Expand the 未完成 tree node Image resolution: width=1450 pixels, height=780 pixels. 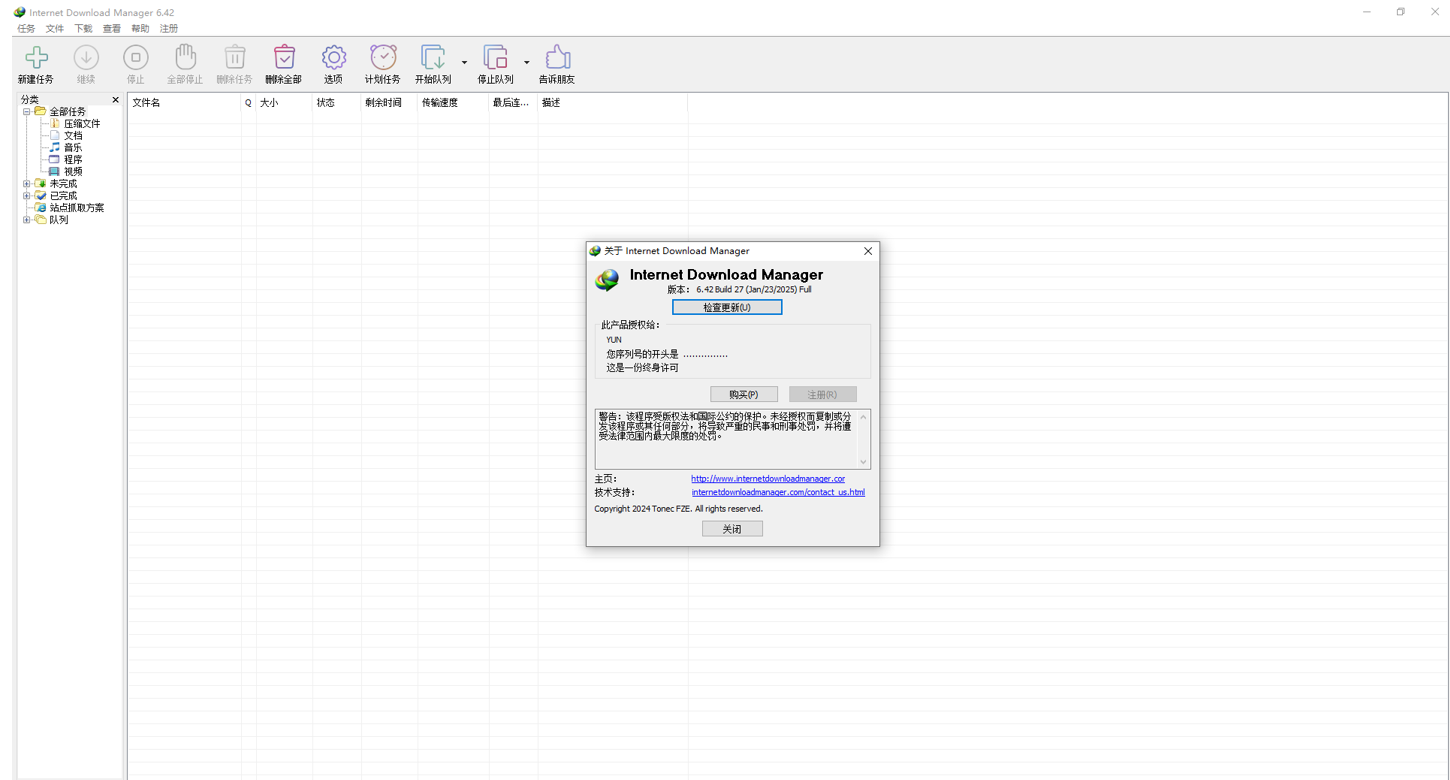[27, 184]
